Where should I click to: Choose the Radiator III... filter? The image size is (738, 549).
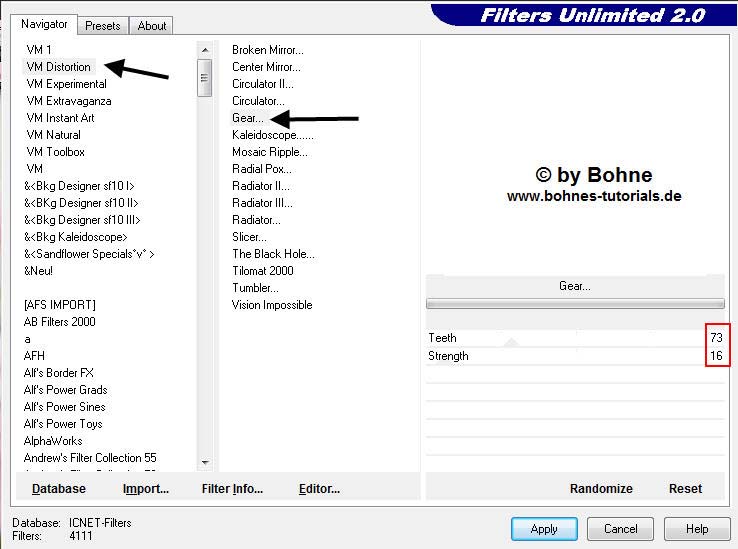tap(262, 203)
